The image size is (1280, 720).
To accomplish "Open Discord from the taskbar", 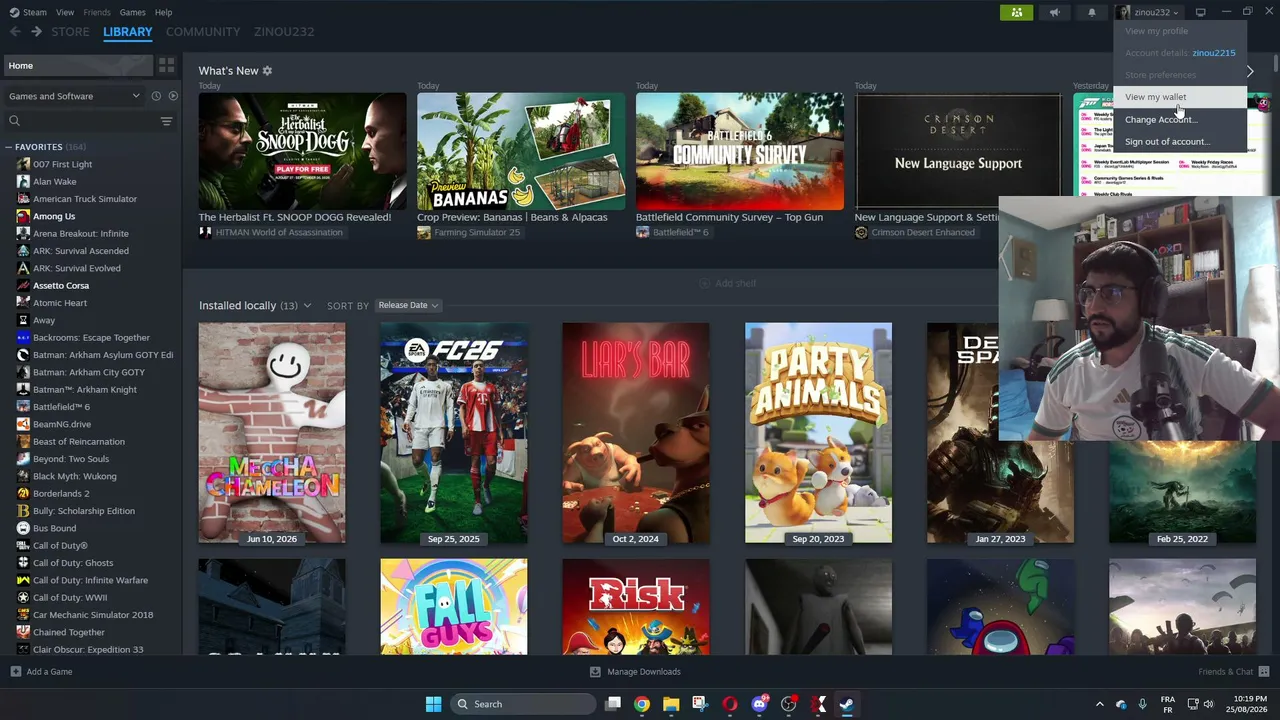I will pyautogui.click(x=759, y=704).
